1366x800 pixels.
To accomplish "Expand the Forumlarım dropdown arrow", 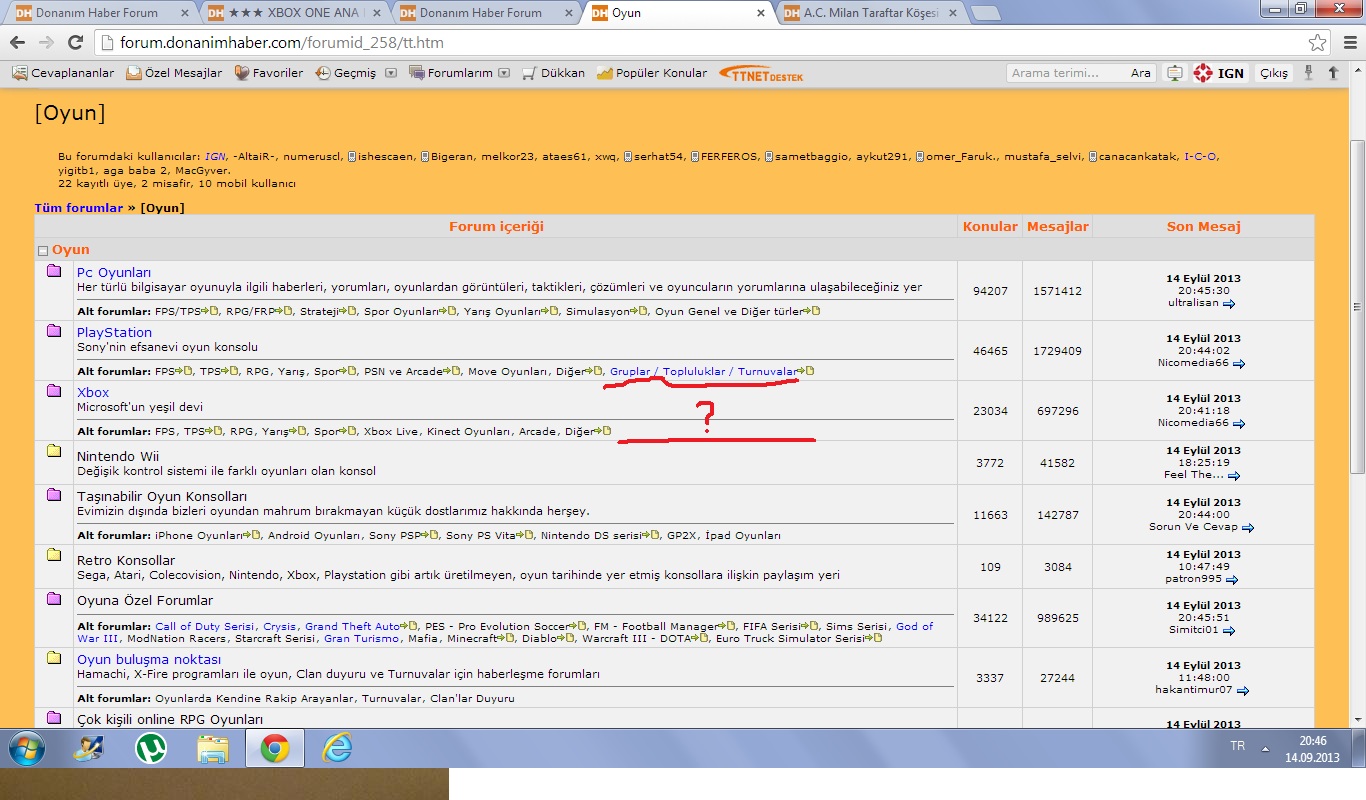I will point(504,73).
